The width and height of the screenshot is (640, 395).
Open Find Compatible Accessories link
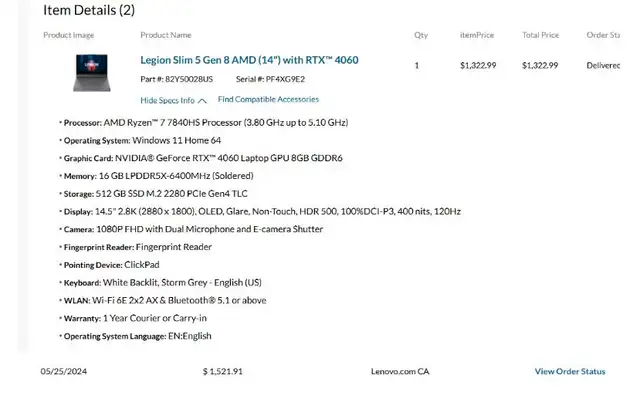click(268, 99)
